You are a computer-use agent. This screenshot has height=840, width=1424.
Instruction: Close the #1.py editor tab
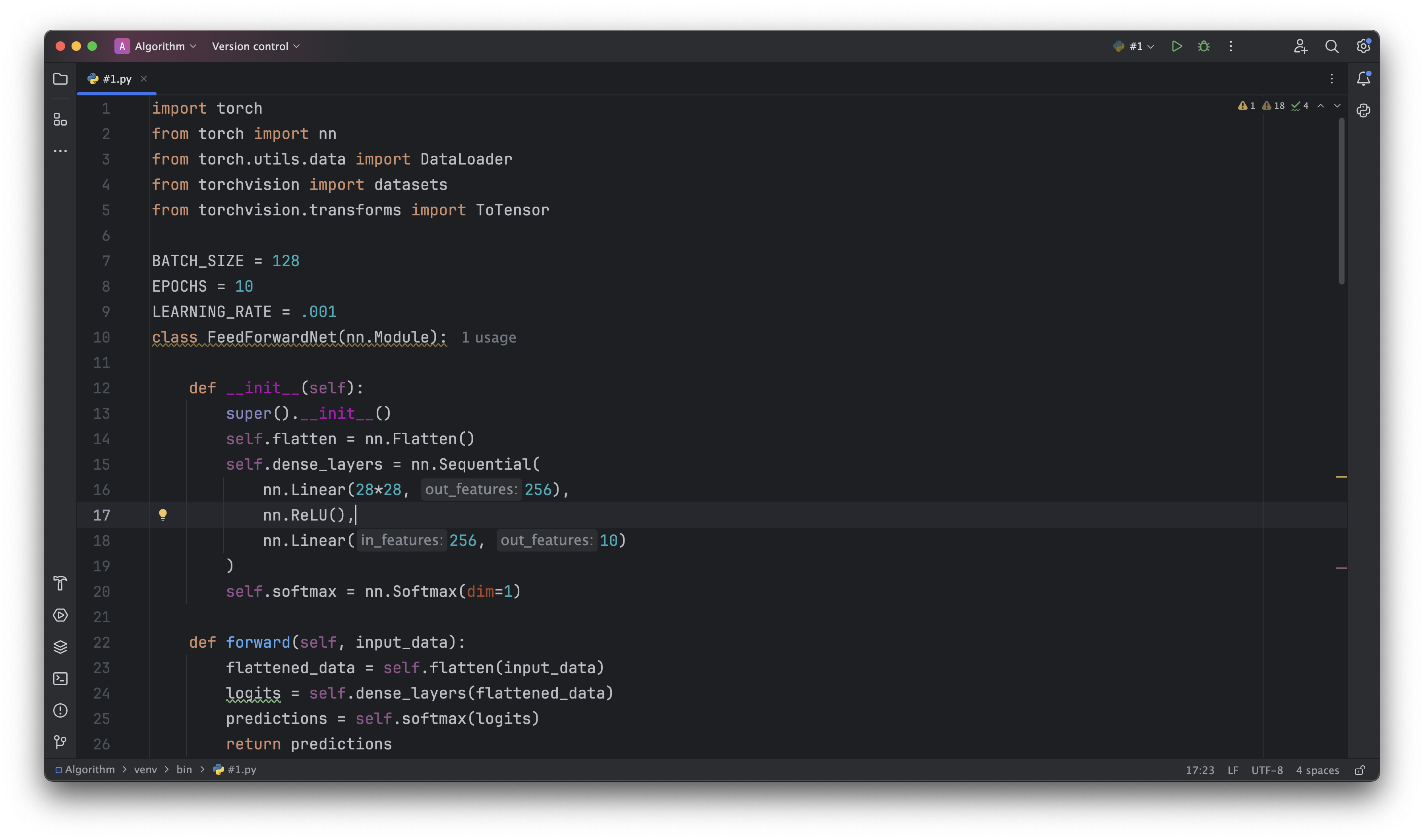pyautogui.click(x=144, y=79)
